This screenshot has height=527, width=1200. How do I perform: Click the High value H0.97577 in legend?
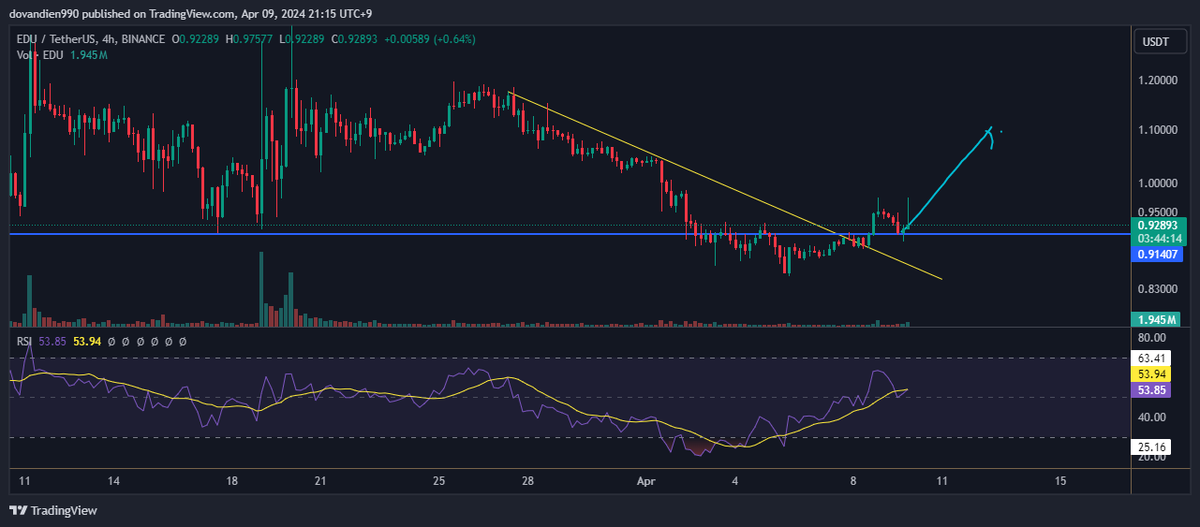point(251,39)
